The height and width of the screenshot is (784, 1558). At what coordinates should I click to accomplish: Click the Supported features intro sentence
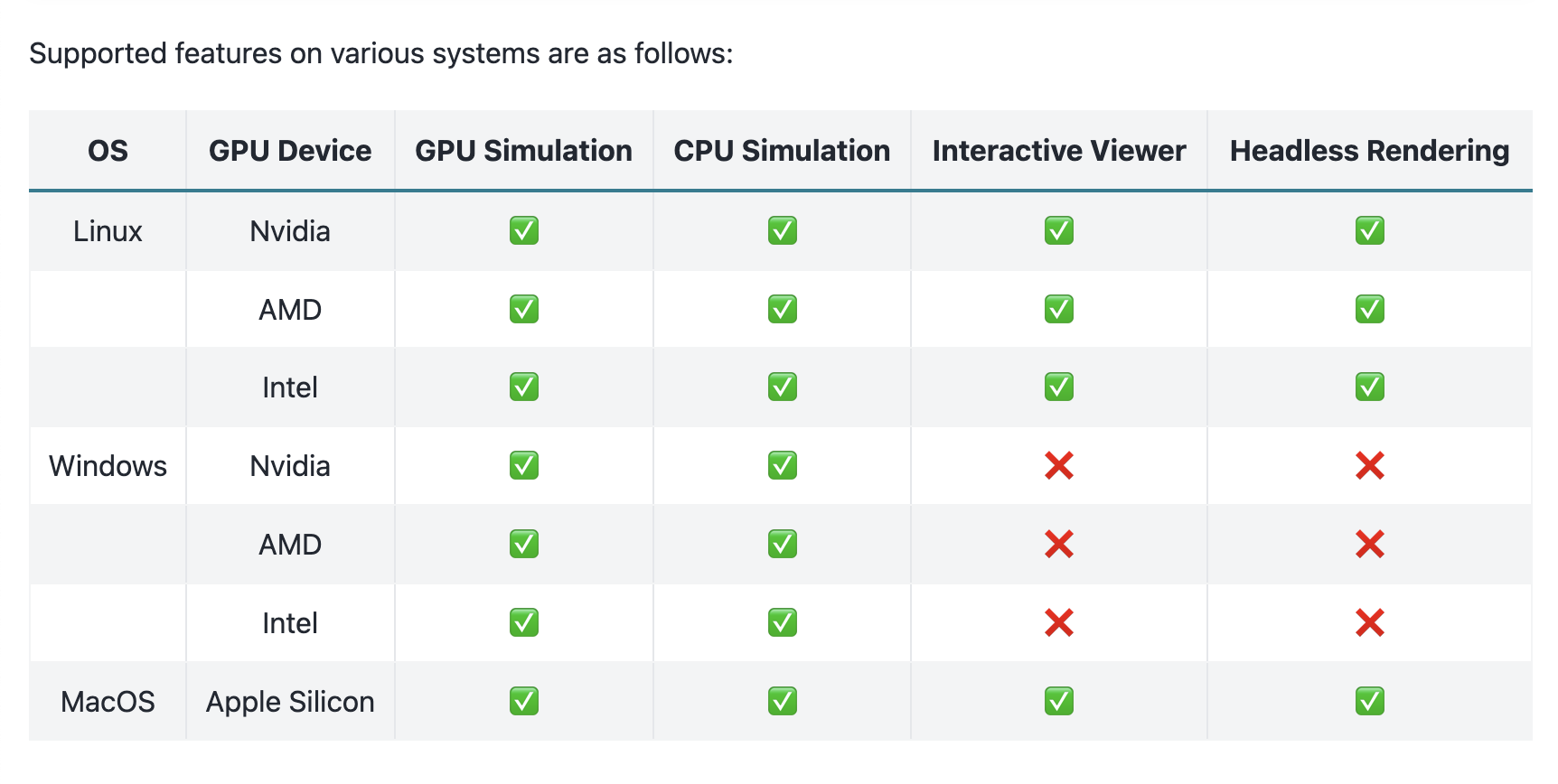click(380, 53)
